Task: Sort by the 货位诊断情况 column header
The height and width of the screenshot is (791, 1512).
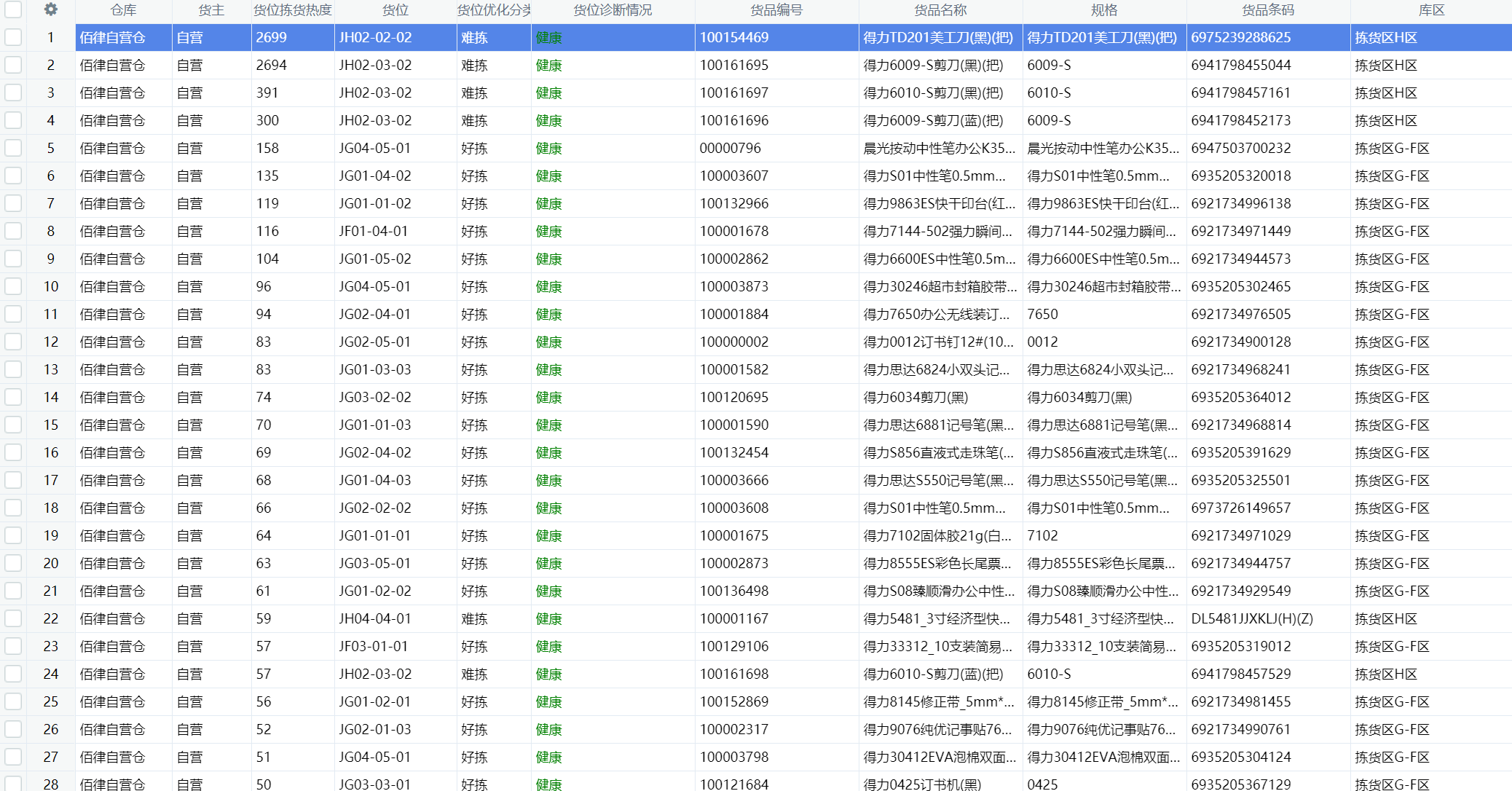Action: (613, 10)
